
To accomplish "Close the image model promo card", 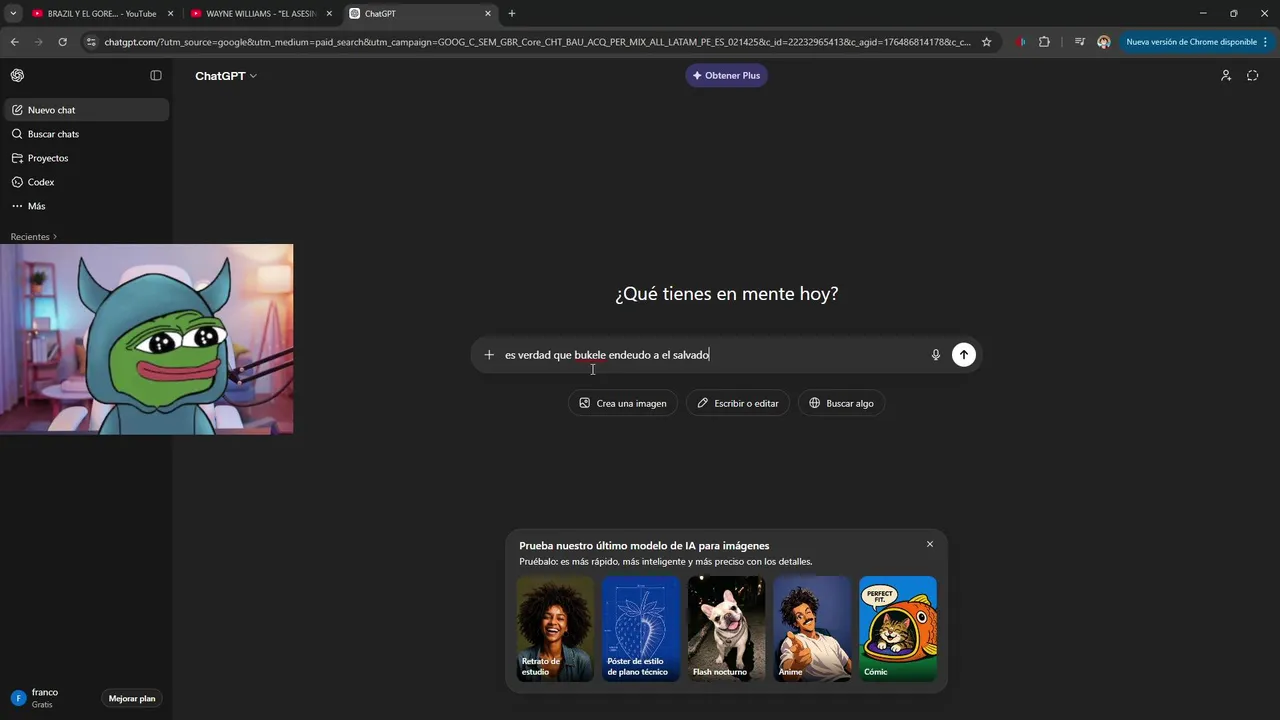I will (930, 544).
